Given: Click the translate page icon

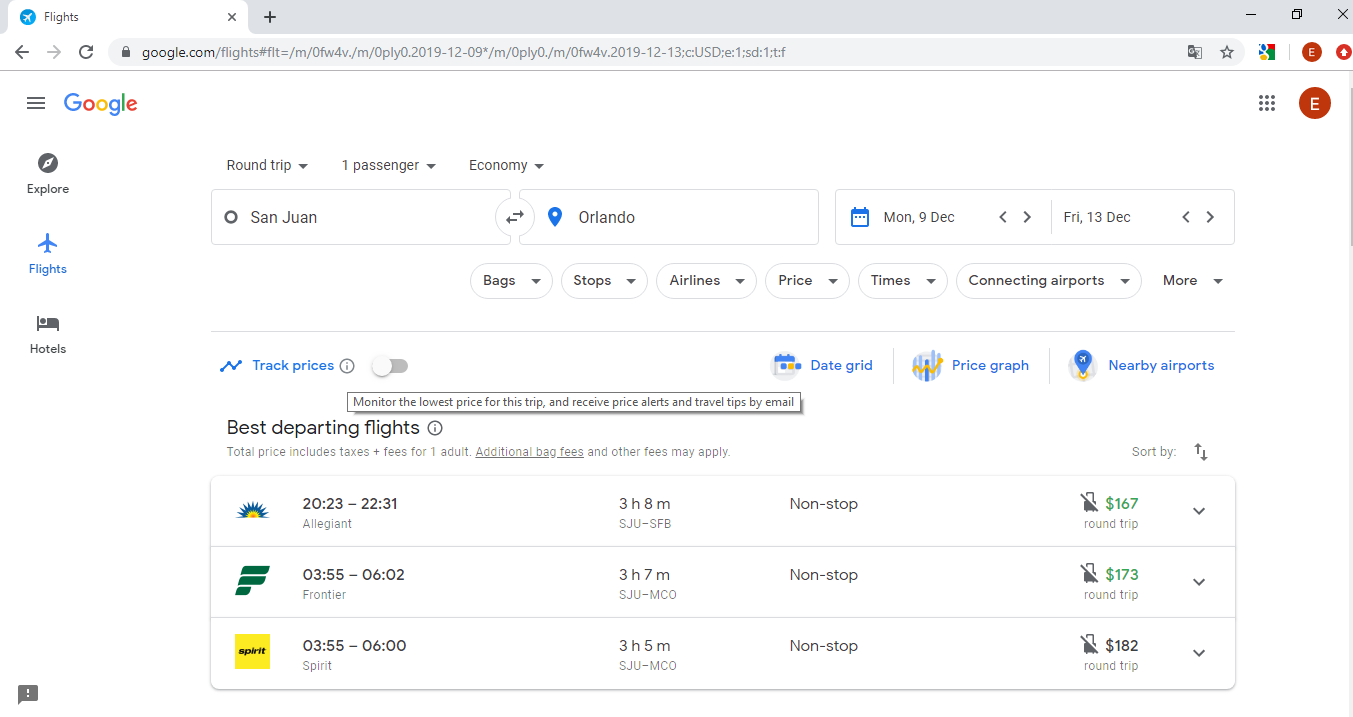Looking at the screenshot, I should [1194, 52].
